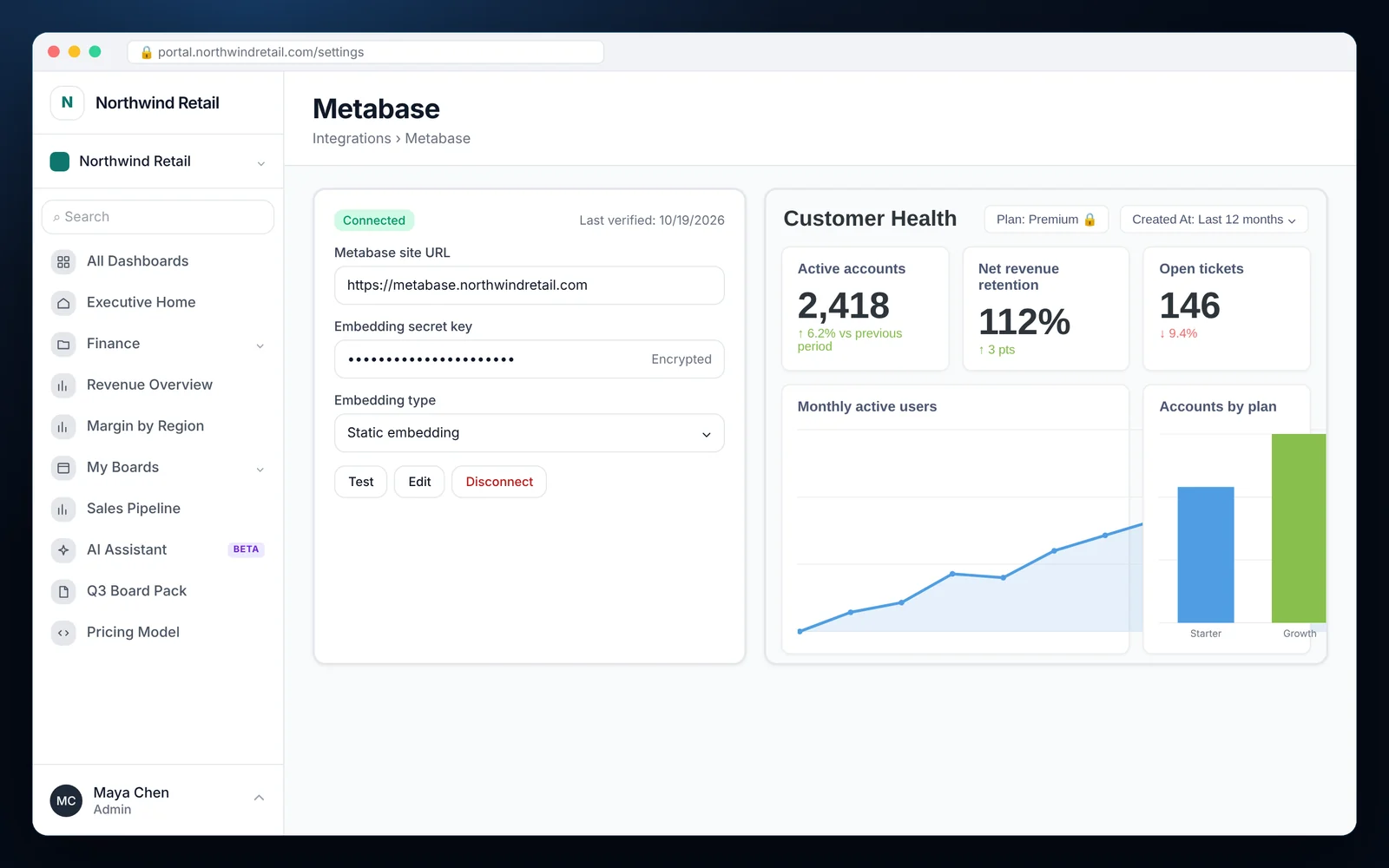Expand the My Boards section chevron

(260, 470)
